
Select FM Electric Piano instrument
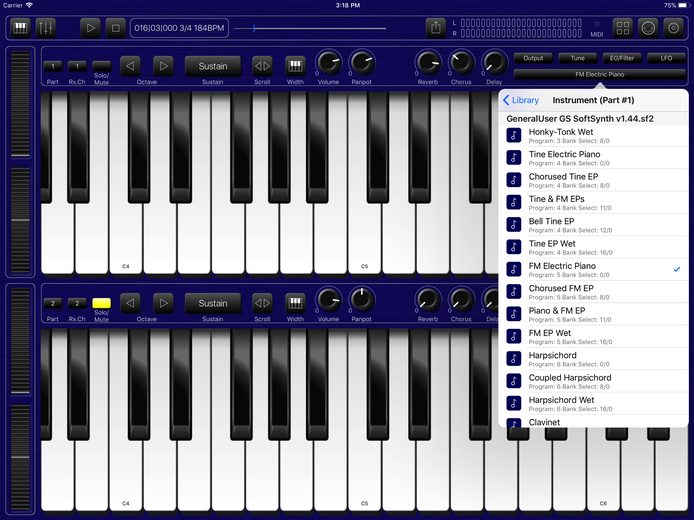click(593, 270)
